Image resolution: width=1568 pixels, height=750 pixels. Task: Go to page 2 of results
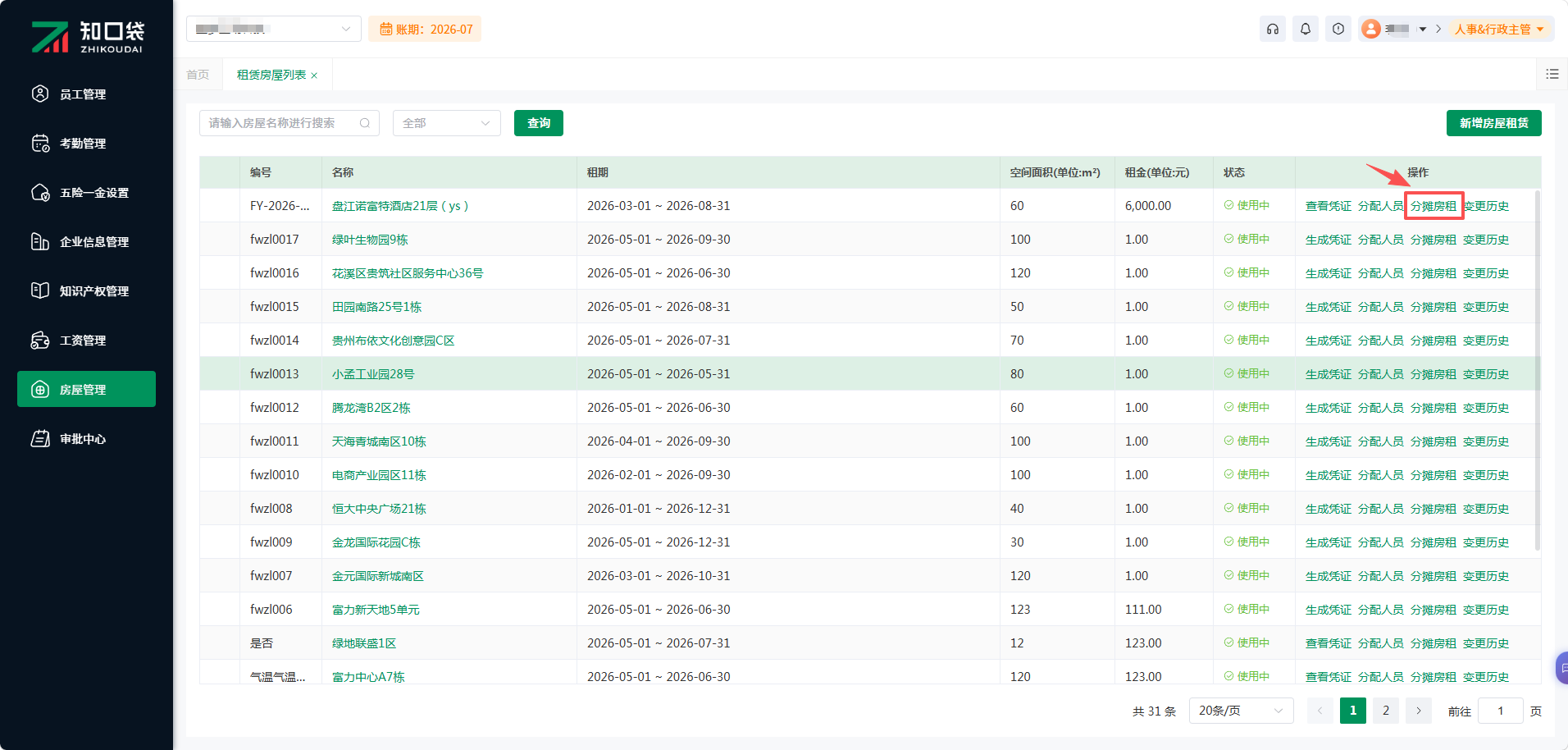[1386, 711]
